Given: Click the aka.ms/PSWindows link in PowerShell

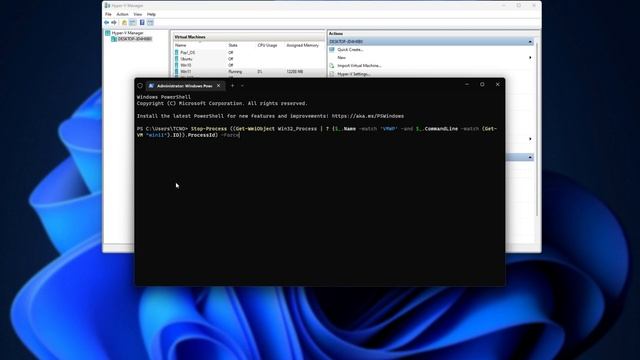Looking at the screenshot, I should click(x=368, y=116).
